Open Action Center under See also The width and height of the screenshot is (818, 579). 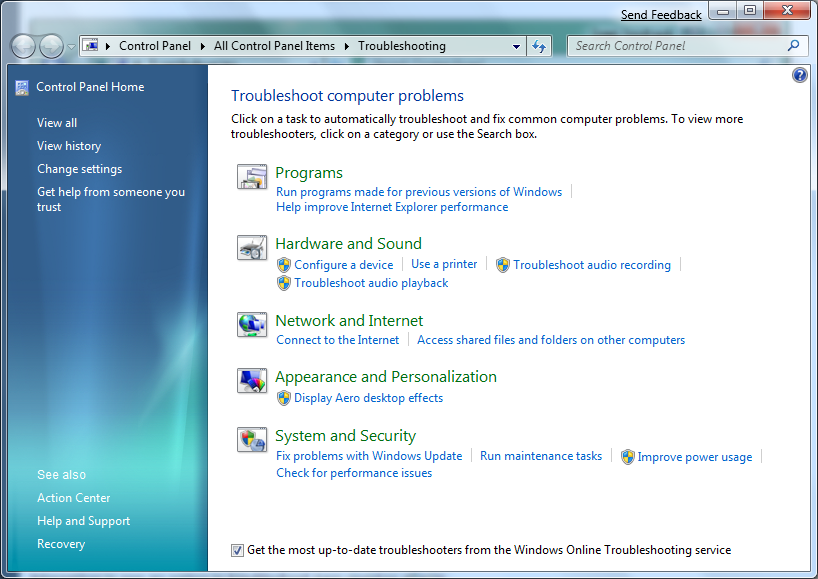pyautogui.click(x=74, y=498)
